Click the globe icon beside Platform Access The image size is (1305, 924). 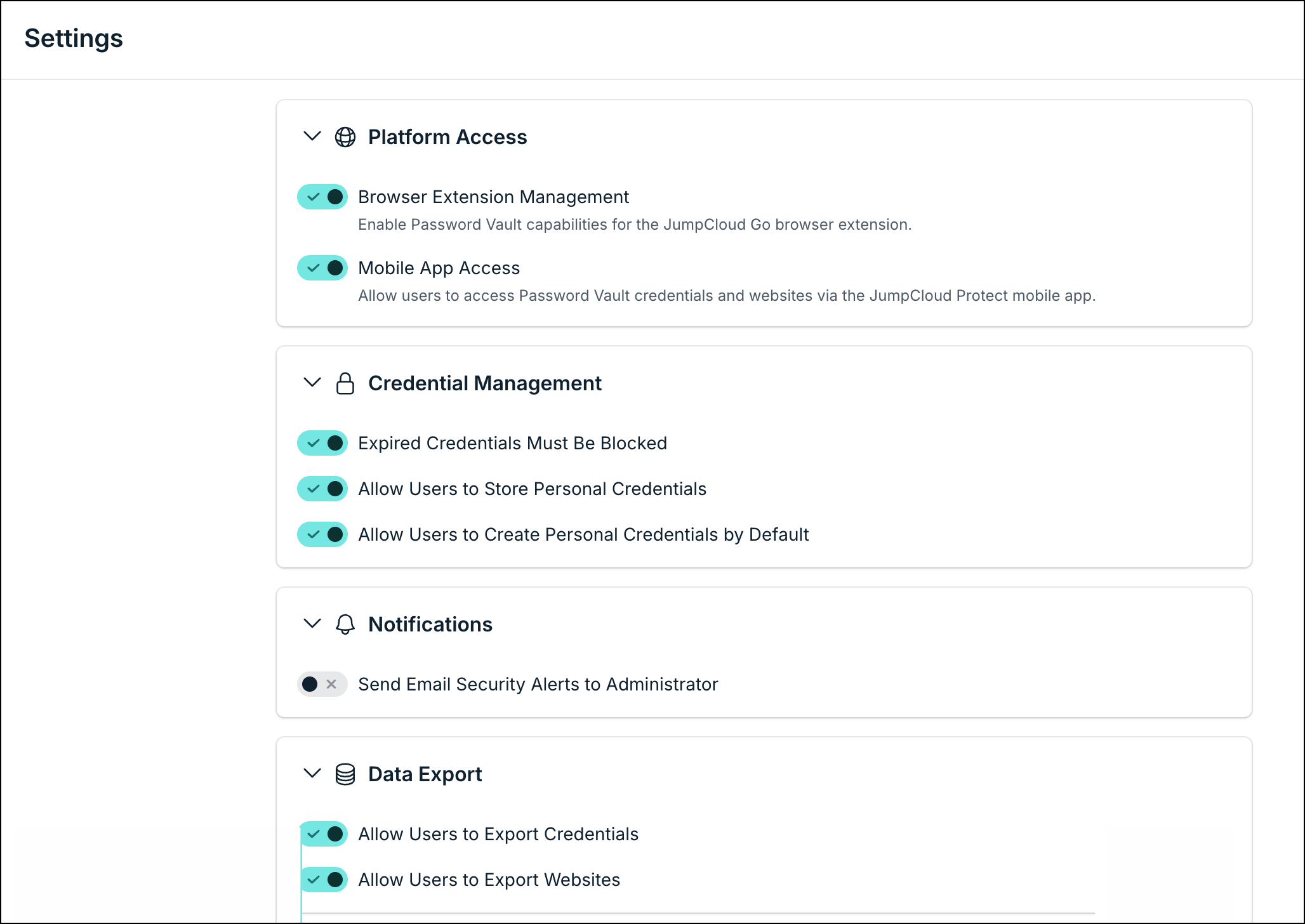[x=345, y=137]
